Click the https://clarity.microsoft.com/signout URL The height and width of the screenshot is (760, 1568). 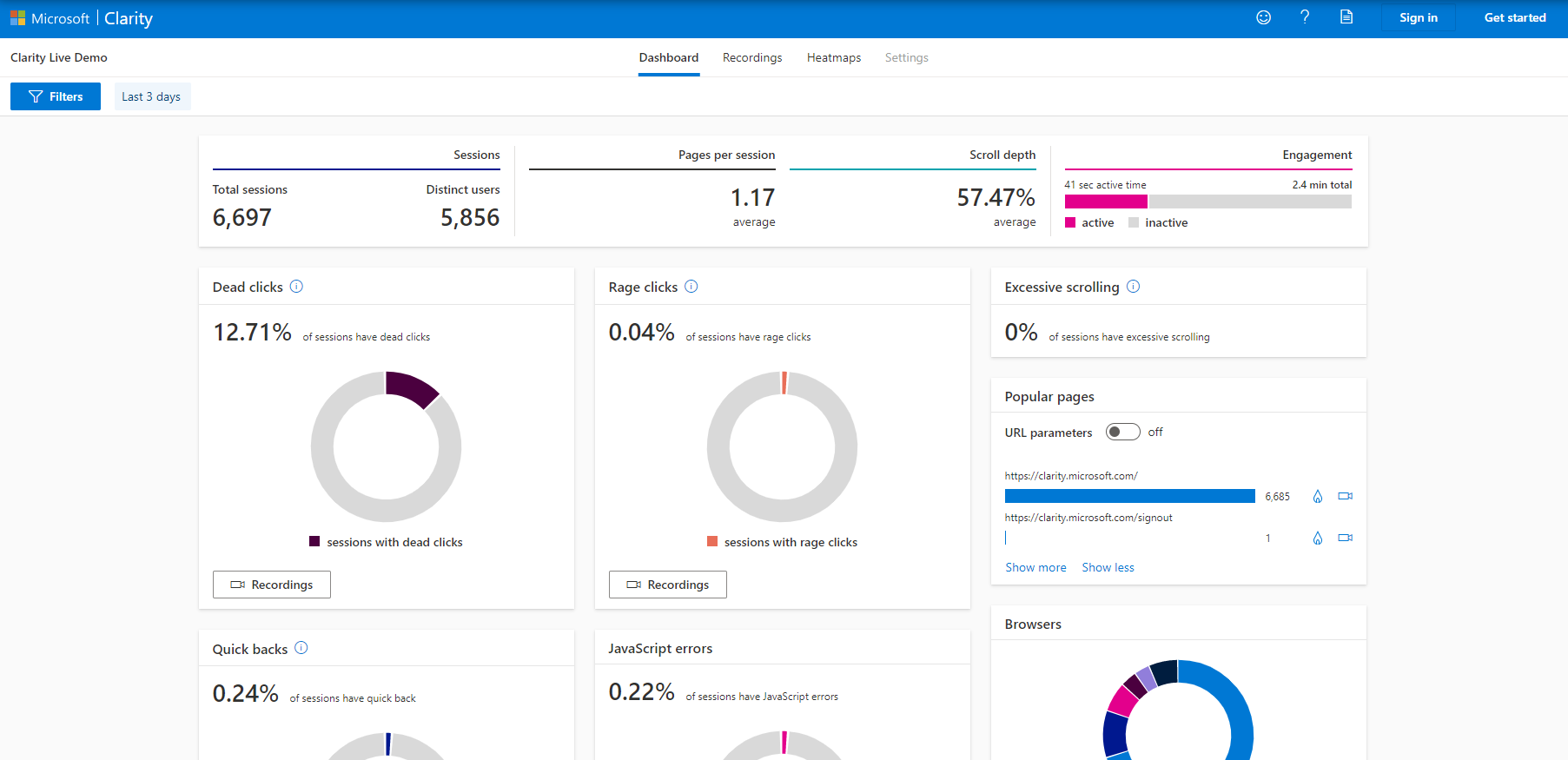coord(1088,518)
